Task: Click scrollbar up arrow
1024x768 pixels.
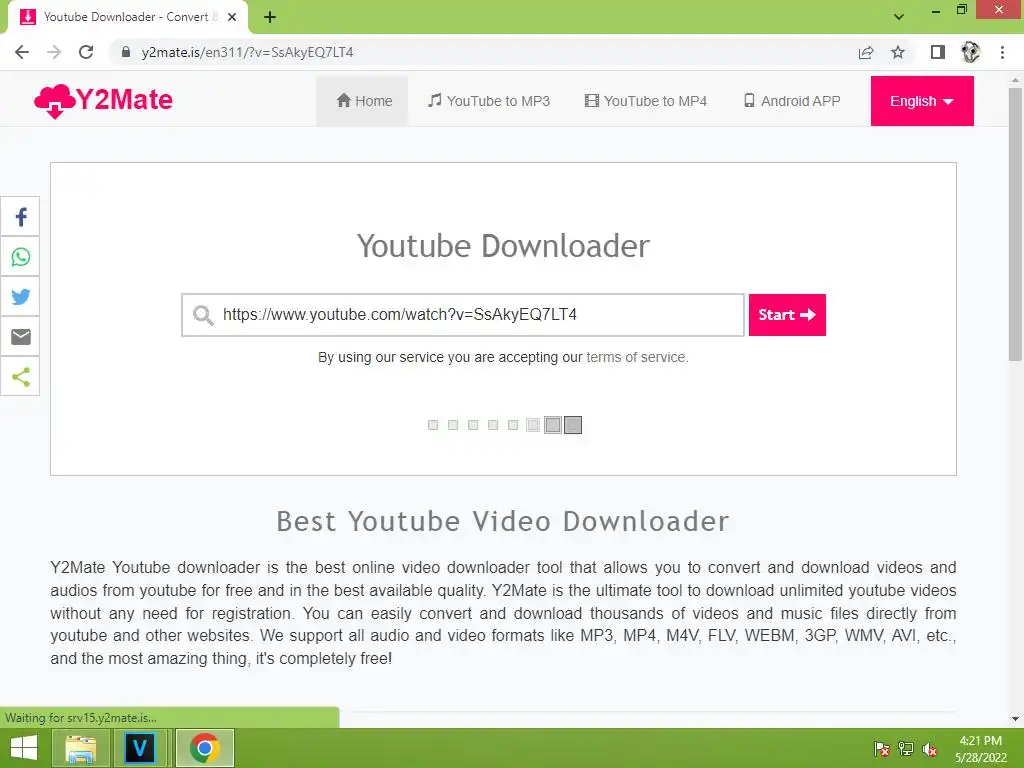Action: point(1015,80)
